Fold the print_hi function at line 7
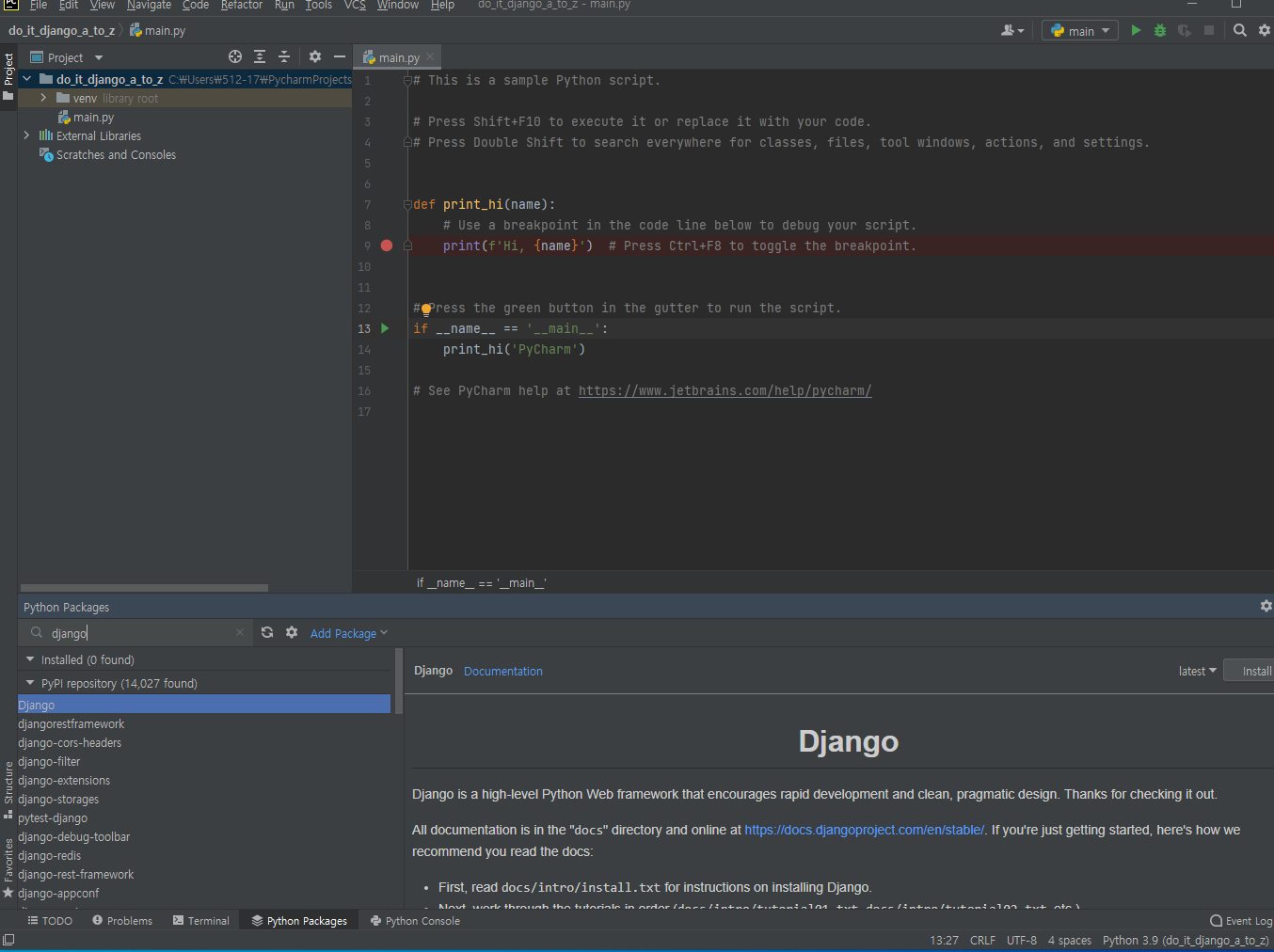This screenshot has width=1274, height=952. coord(407,204)
